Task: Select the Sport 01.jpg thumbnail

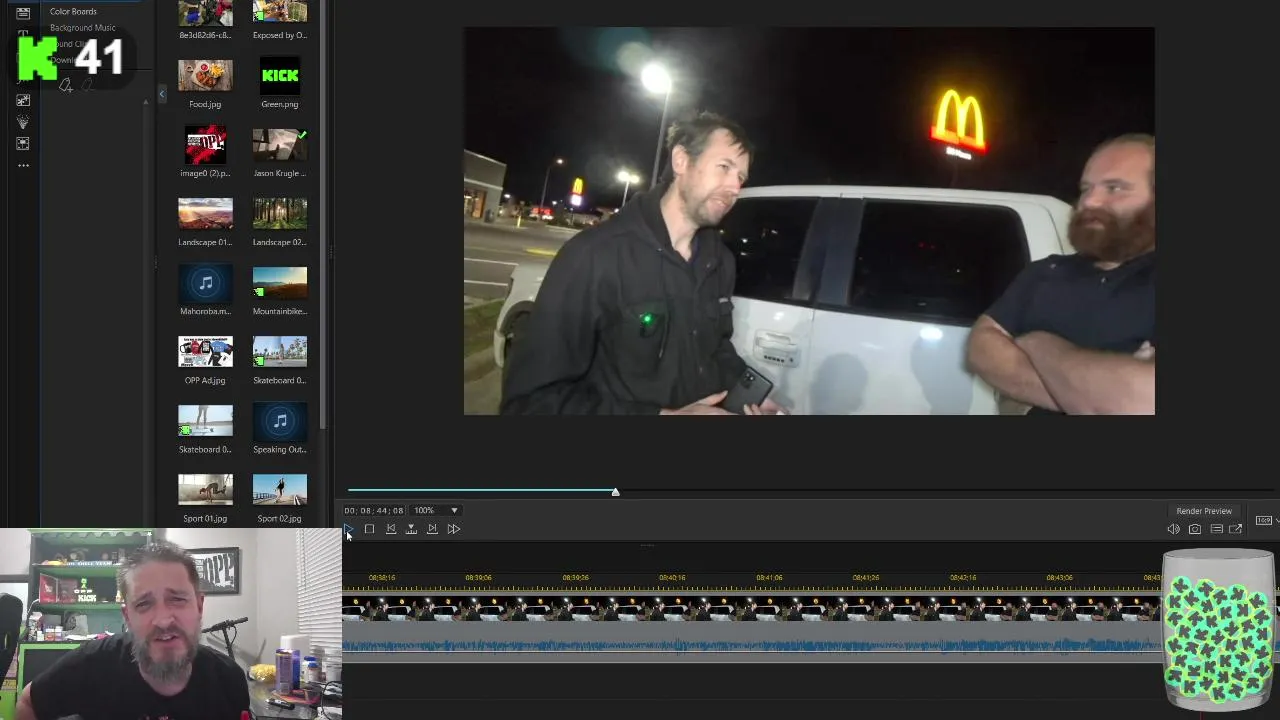Action: (205, 491)
